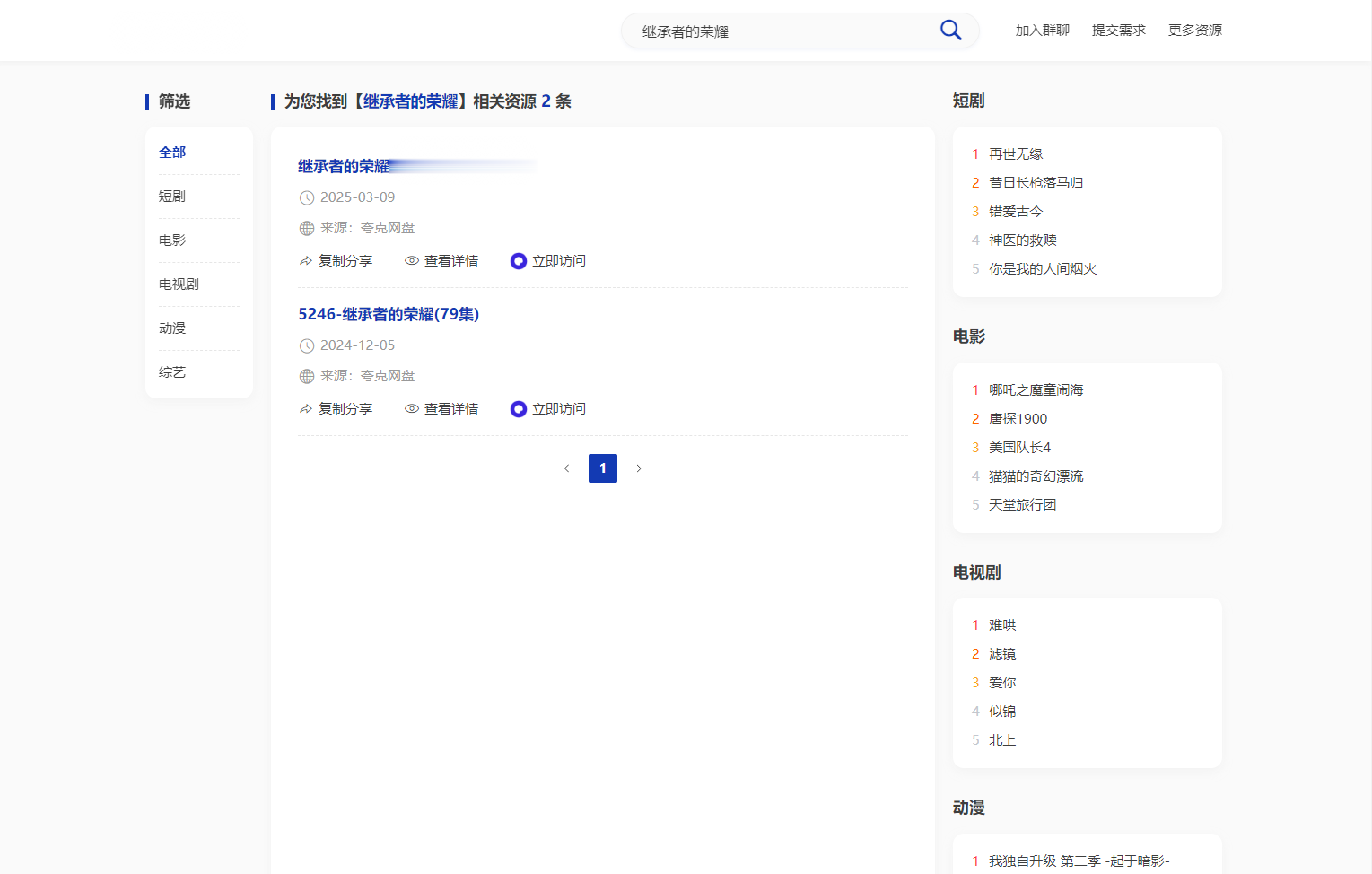Select the 全部 filter option
Screen dimensions: 1372x874
[x=171, y=152]
